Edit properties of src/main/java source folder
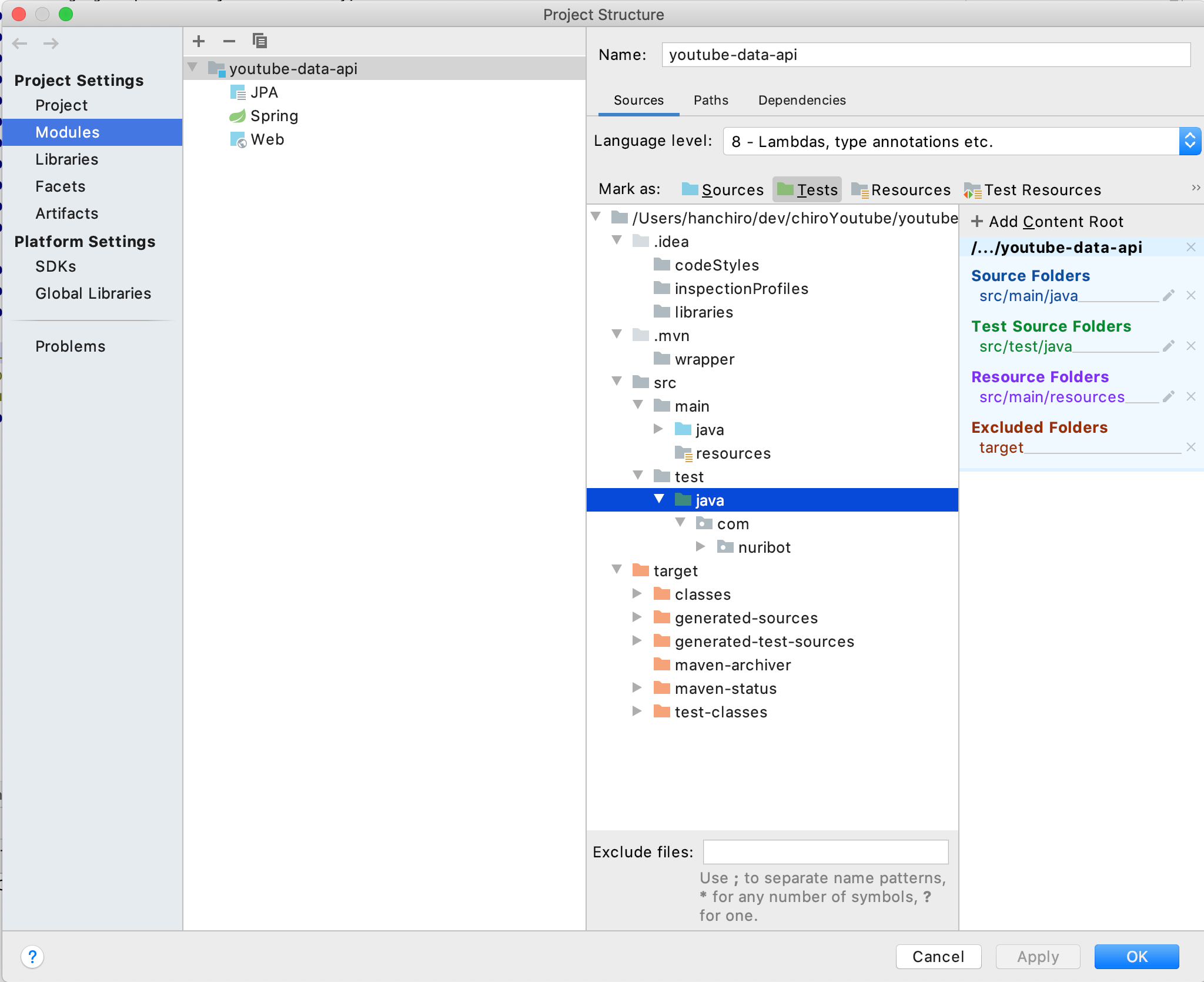 (1169, 295)
